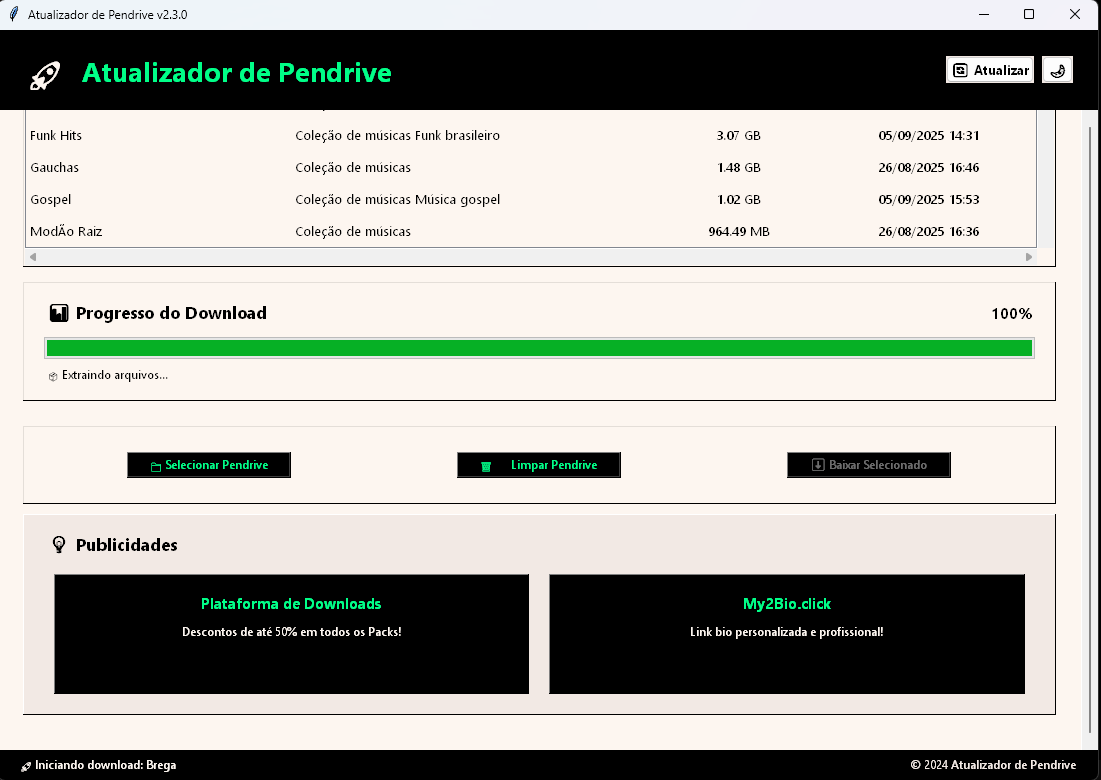Click the green download progress bar
Screen dimensions: 1101x780
[539, 347]
